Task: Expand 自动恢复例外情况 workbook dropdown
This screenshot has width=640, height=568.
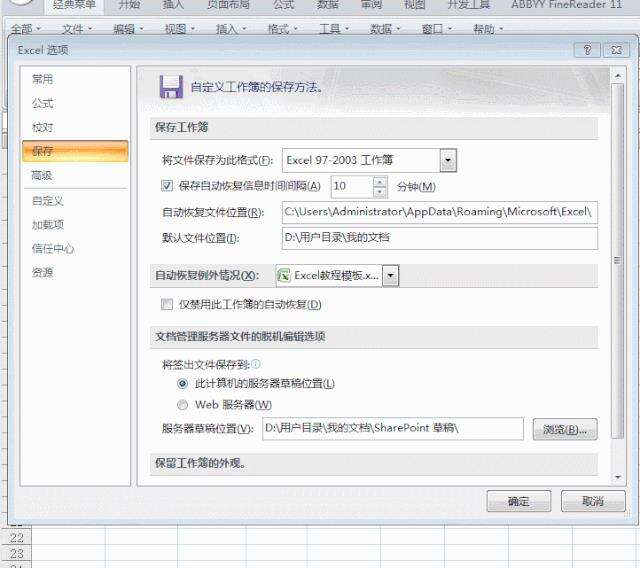Action: [390, 276]
